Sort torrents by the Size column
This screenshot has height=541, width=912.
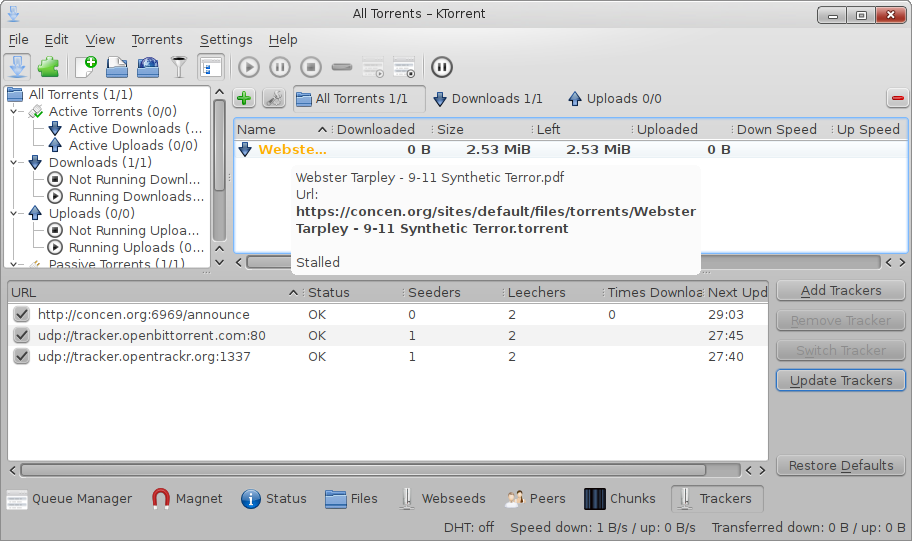[482, 129]
